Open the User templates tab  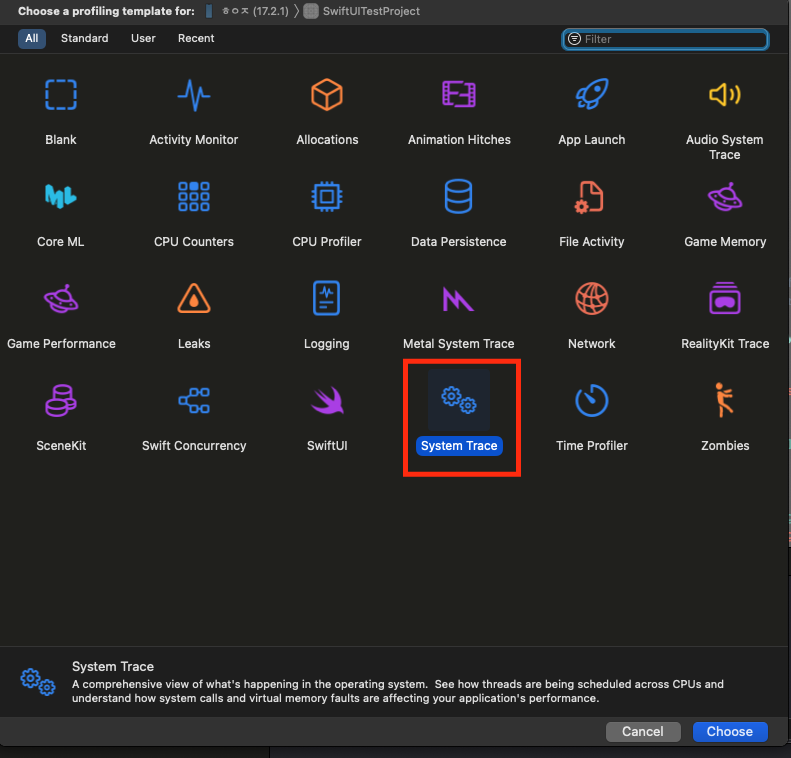pos(143,38)
